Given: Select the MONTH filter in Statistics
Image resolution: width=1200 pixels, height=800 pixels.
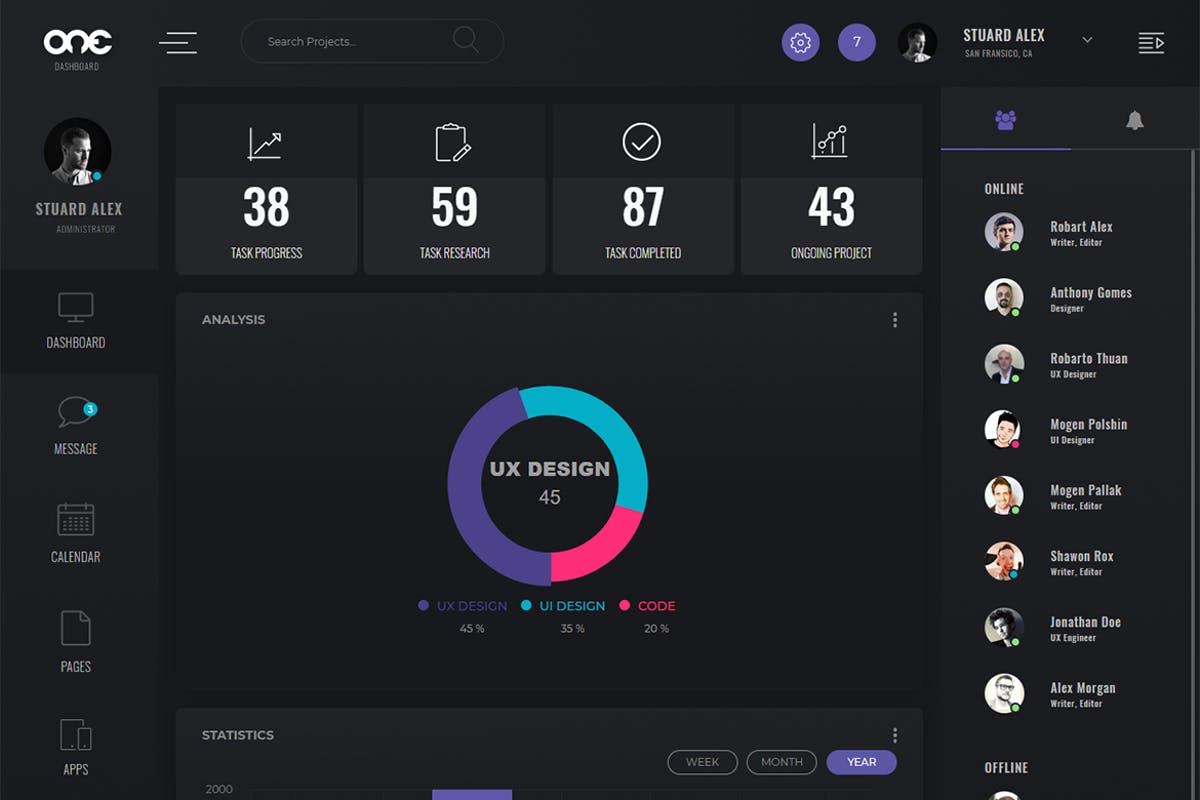Looking at the screenshot, I should pyautogui.click(x=781, y=762).
